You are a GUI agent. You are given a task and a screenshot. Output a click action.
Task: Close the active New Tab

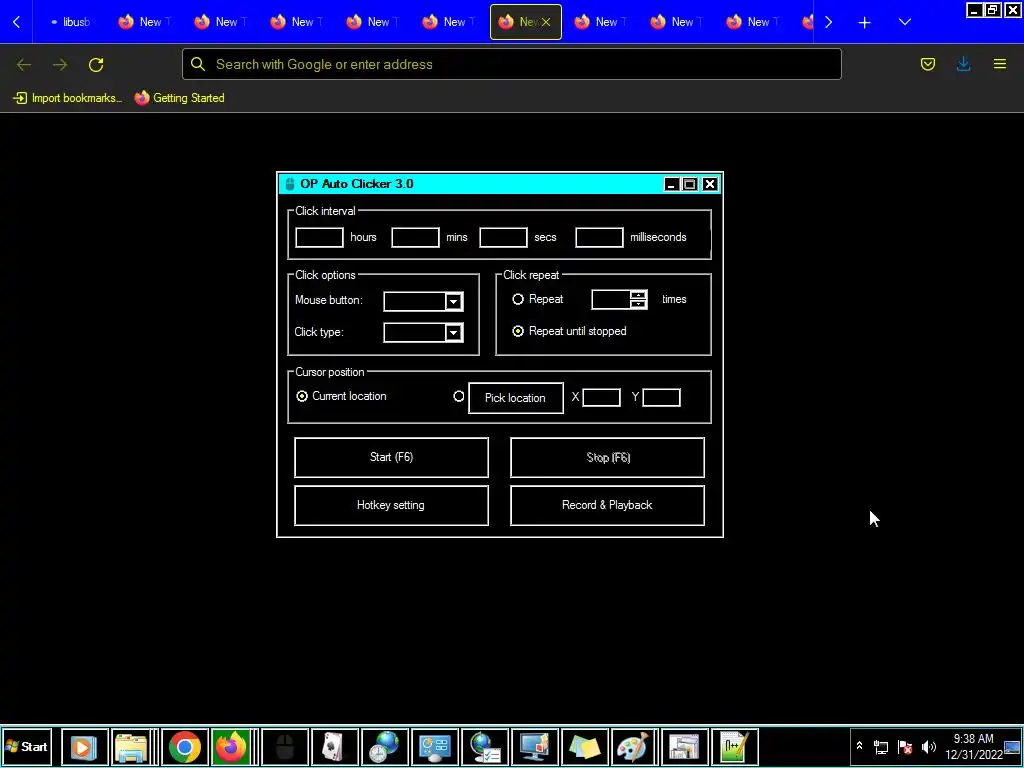click(x=546, y=22)
